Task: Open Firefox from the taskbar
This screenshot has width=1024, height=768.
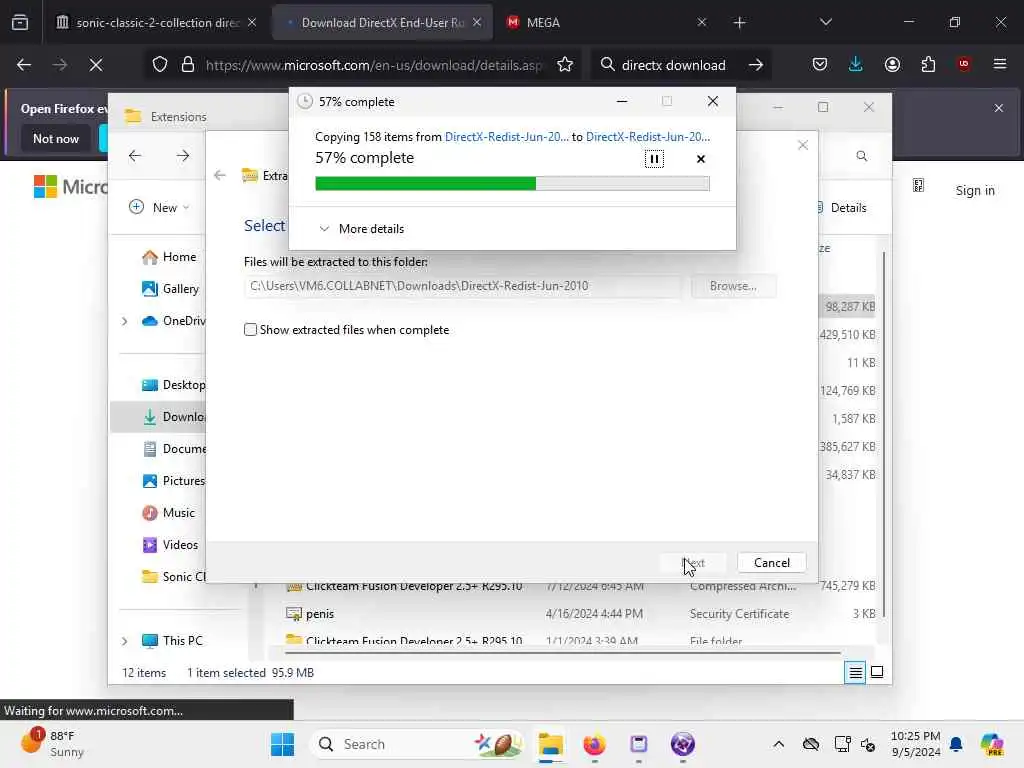Action: (x=594, y=744)
